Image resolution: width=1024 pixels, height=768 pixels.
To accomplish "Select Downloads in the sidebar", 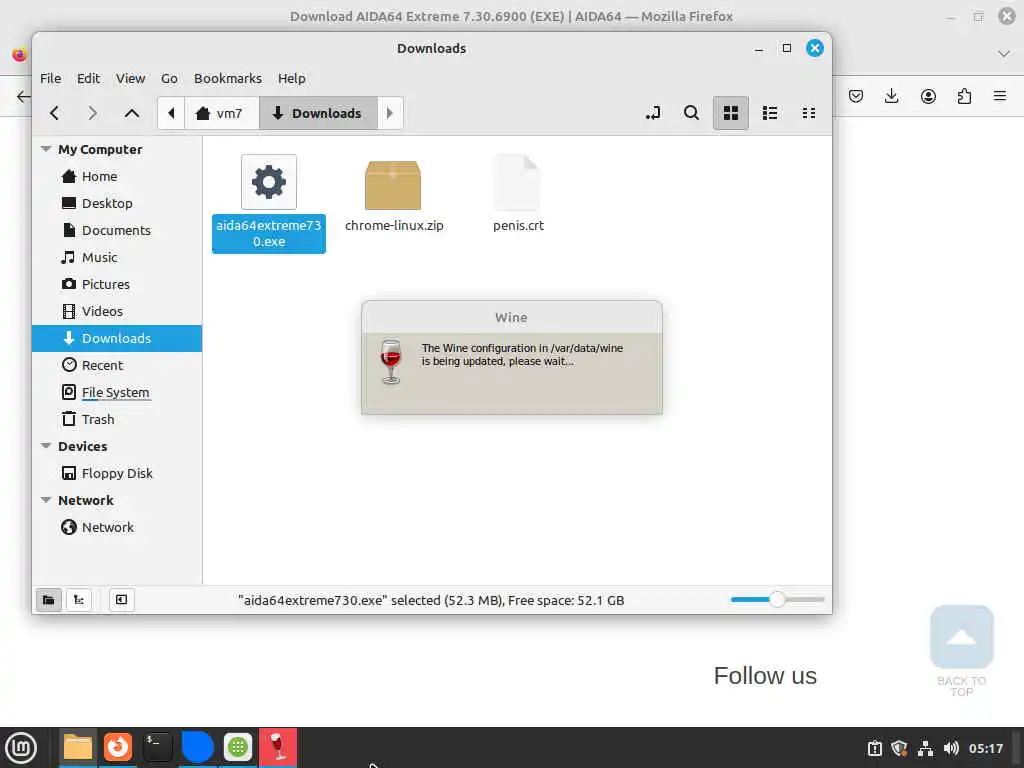I will [x=117, y=338].
